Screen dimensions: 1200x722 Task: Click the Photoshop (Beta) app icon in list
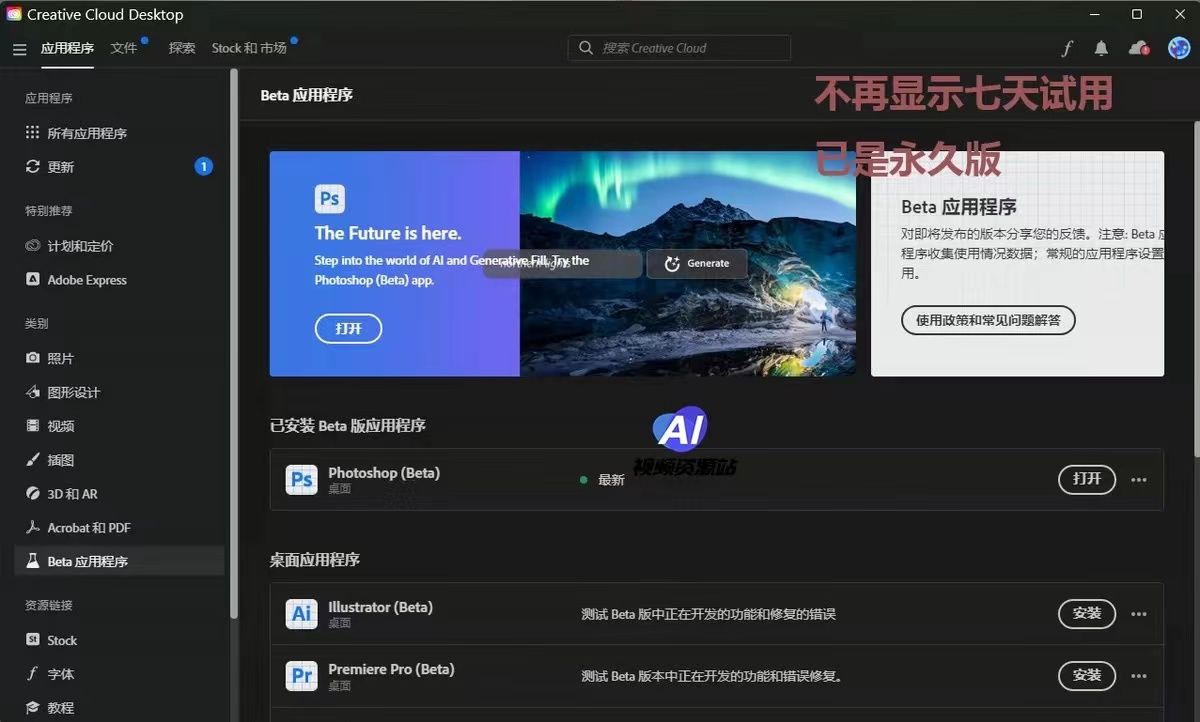coord(301,480)
